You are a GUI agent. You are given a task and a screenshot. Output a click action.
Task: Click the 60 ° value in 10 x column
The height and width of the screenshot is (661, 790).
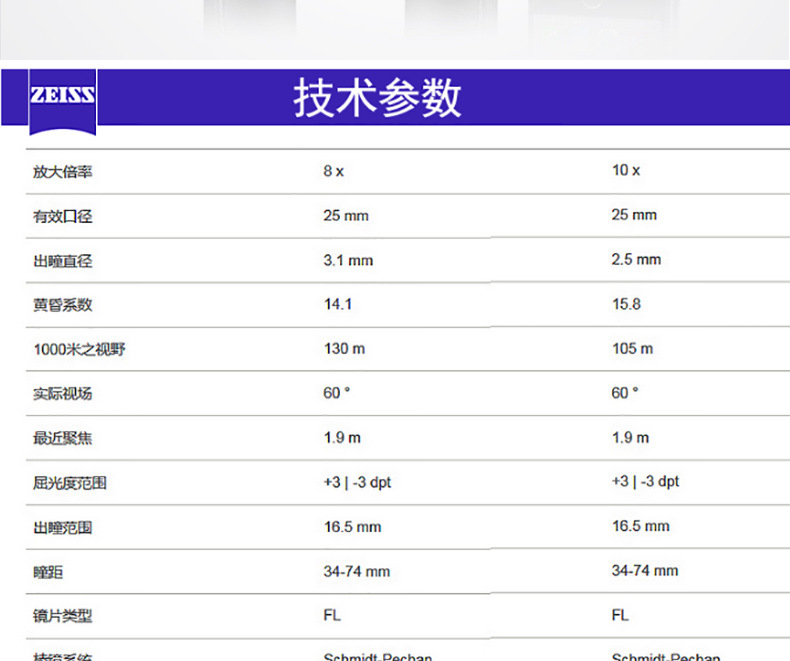(625, 392)
